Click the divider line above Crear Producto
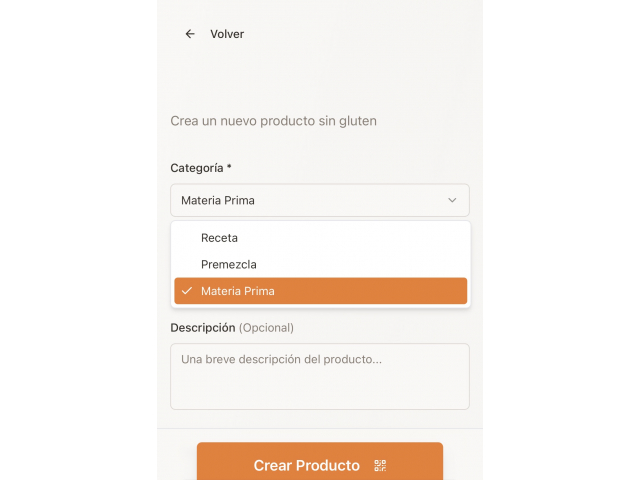 [x=320, y=428]
